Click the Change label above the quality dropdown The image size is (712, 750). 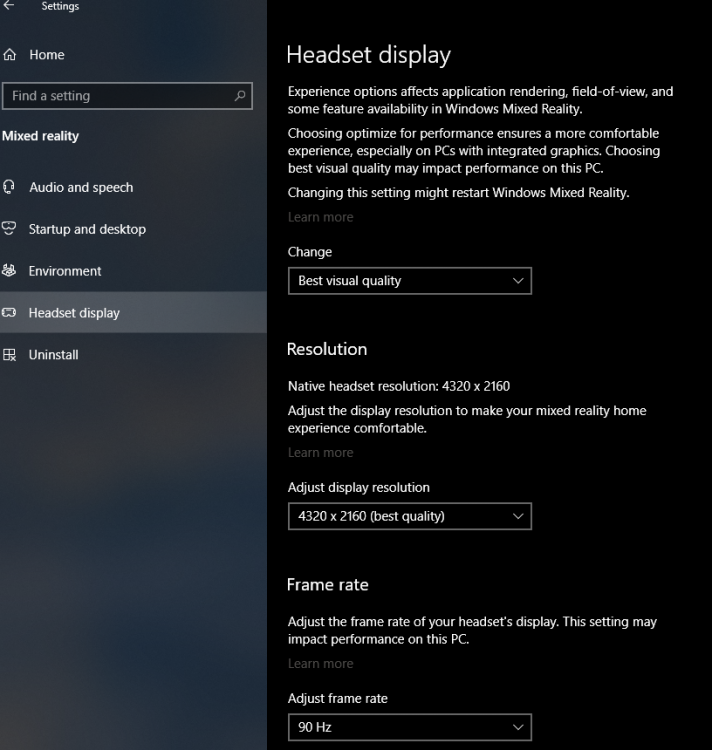pyautogui.click(x=310, y=252)
